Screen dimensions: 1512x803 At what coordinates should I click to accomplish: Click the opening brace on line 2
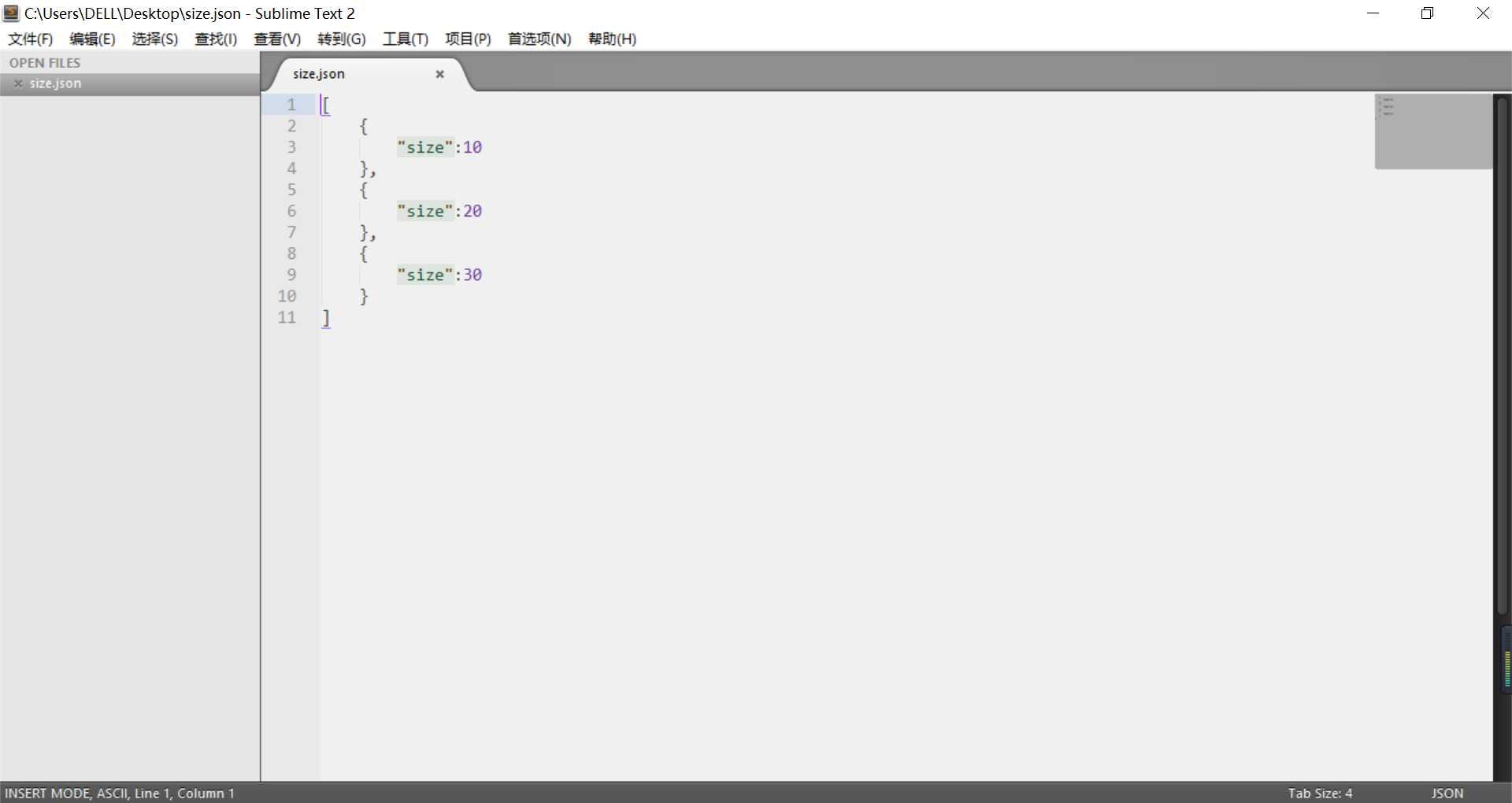364,126
